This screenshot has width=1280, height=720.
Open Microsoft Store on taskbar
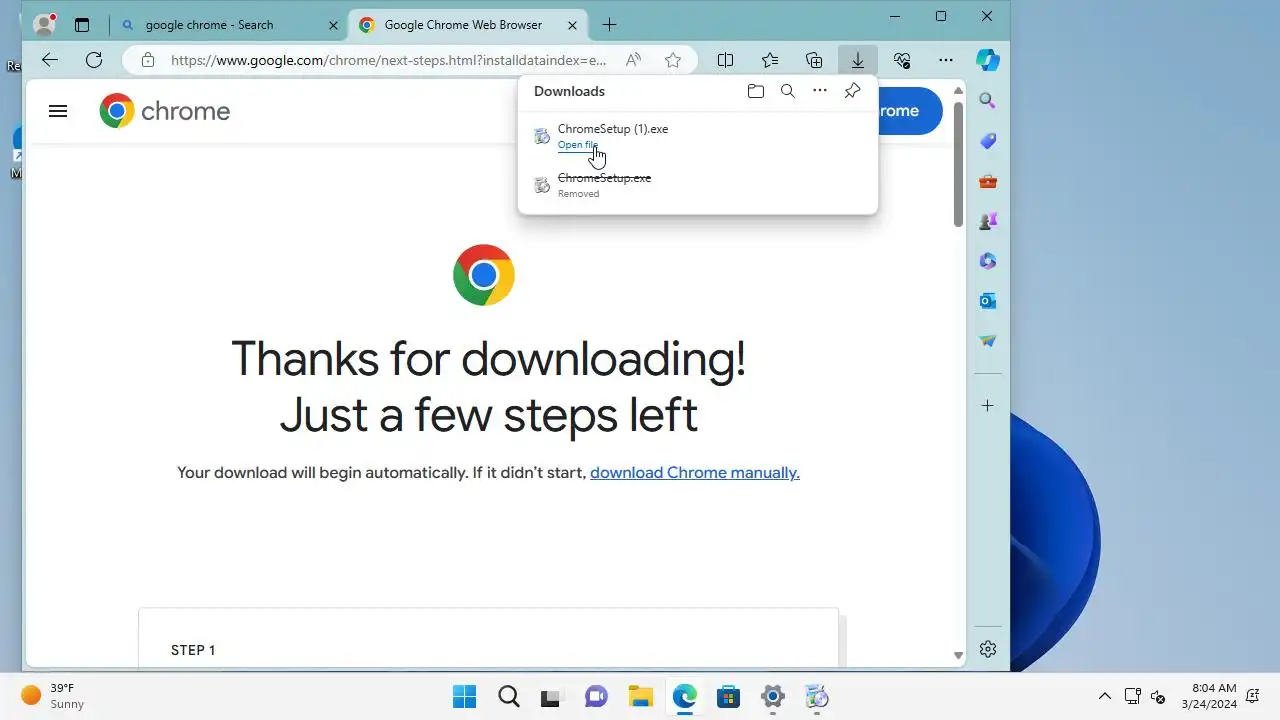tap(728, 696)
